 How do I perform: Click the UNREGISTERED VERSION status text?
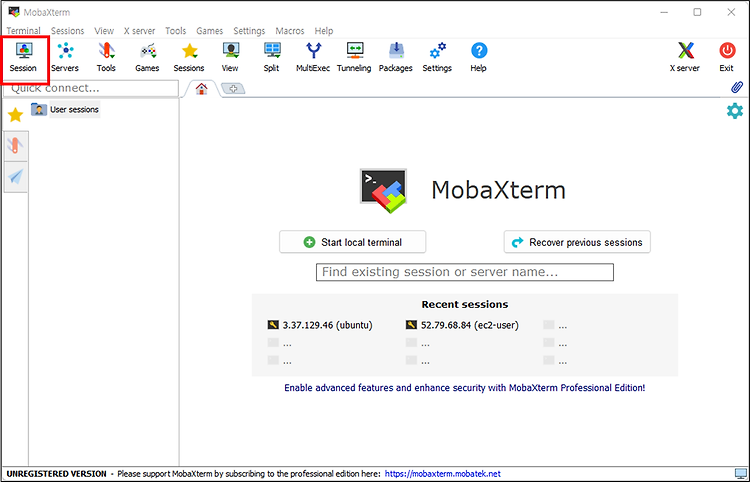(x=56, y=474)
